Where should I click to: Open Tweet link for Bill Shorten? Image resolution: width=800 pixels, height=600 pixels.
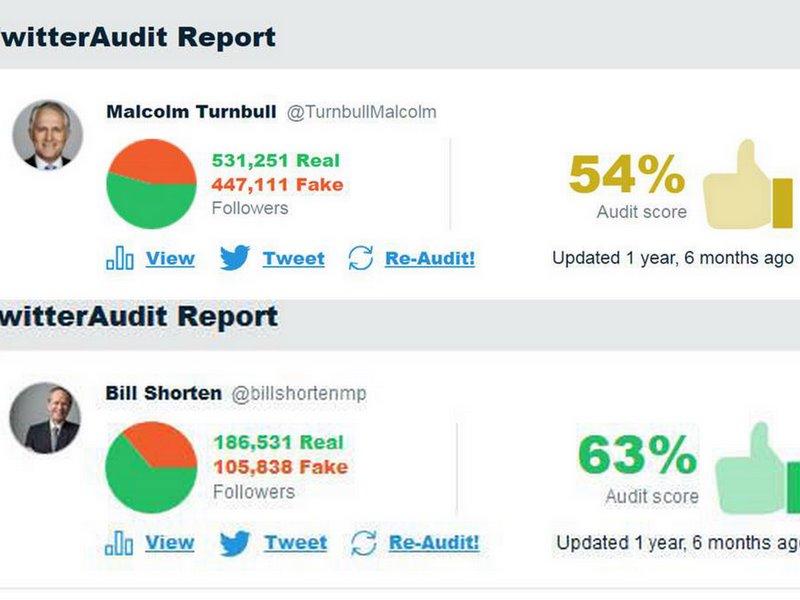tap(295, 543)
